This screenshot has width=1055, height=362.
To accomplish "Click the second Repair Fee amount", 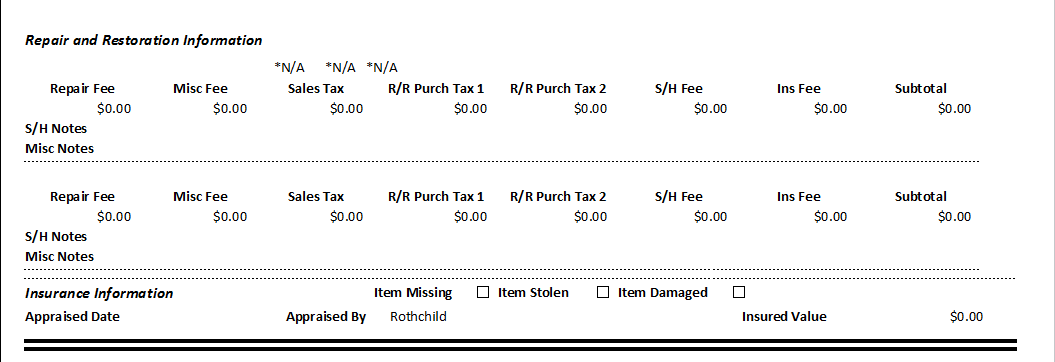I will click(x=114, y=217).
